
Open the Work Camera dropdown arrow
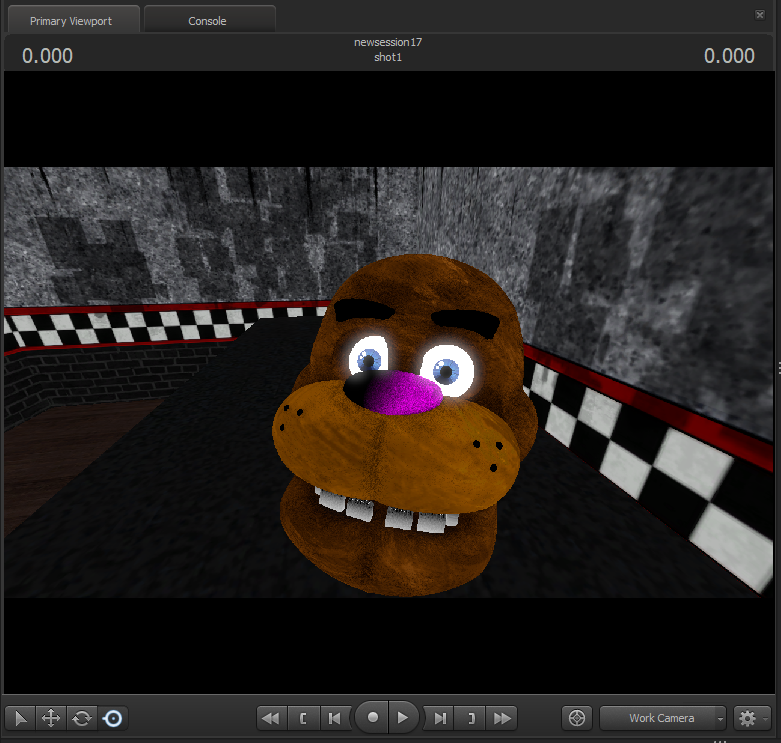coord(720,718)
